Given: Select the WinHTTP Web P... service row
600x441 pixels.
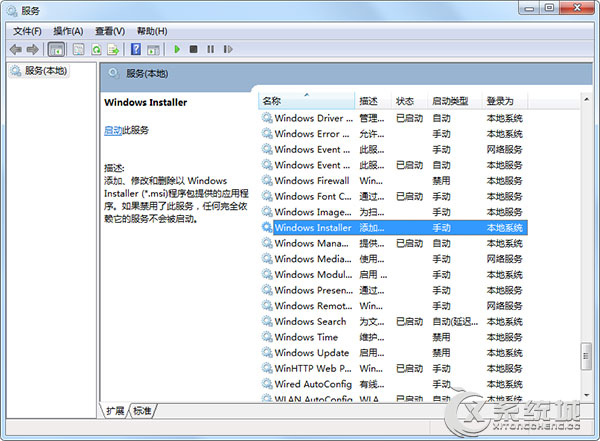Looking at the screenshot, I should [x=393, y=368].
